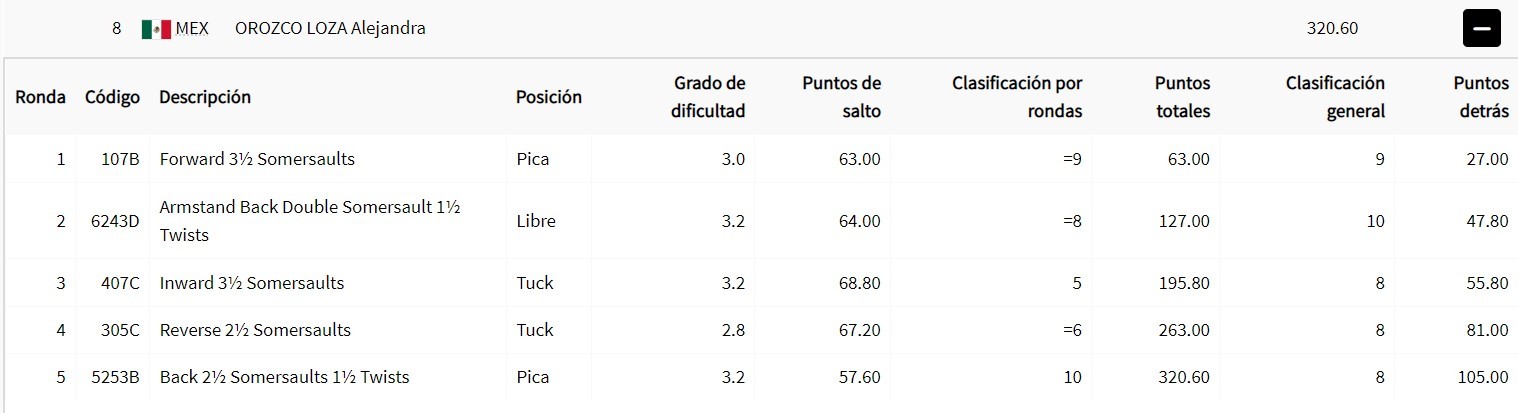Viewport: 1518px width, 413px height.
Task: Click the Puntos detrás column header
Action: coord(1481,97)
